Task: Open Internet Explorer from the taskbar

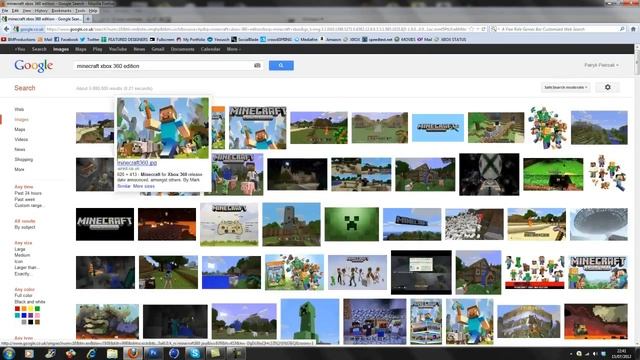Action: [91, 353]
